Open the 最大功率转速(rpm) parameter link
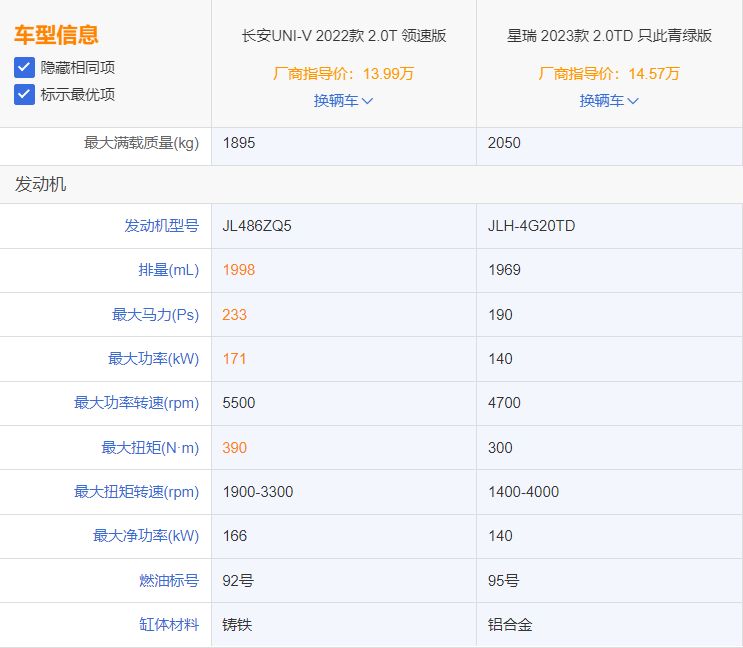This screenshot has width=743, height=648. pos(136,403)
